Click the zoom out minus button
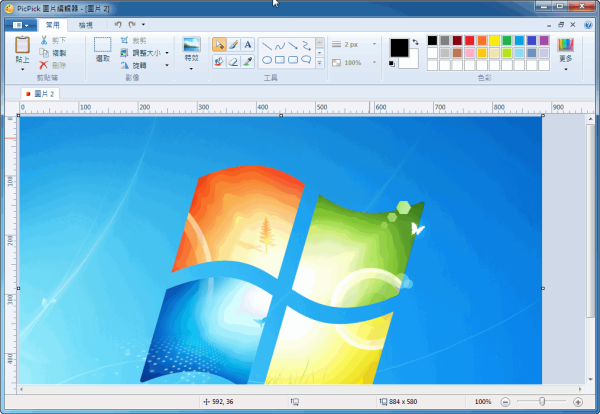The height and width of the screenshot is (414, 600). coord(505,402)
